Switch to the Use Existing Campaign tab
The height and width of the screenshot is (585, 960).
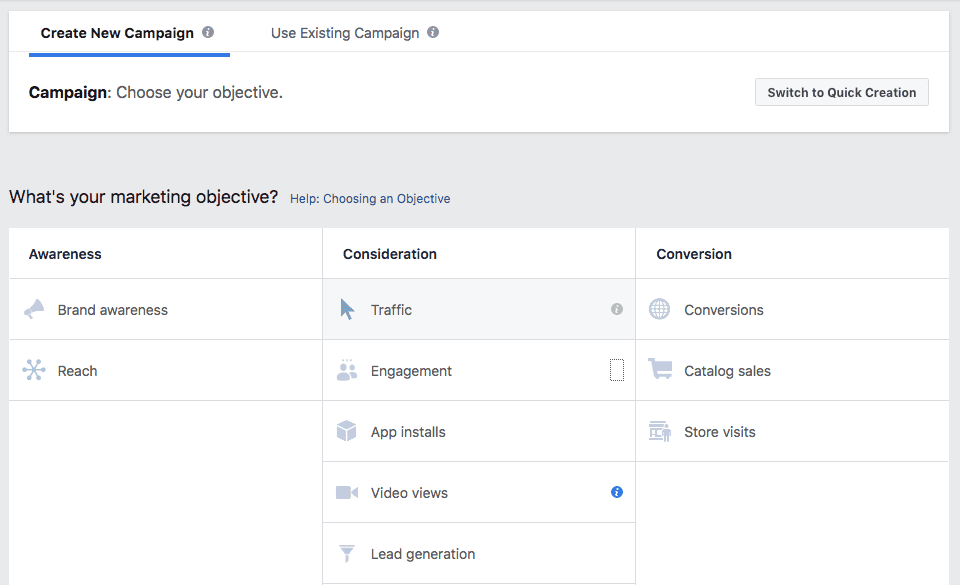345,32
